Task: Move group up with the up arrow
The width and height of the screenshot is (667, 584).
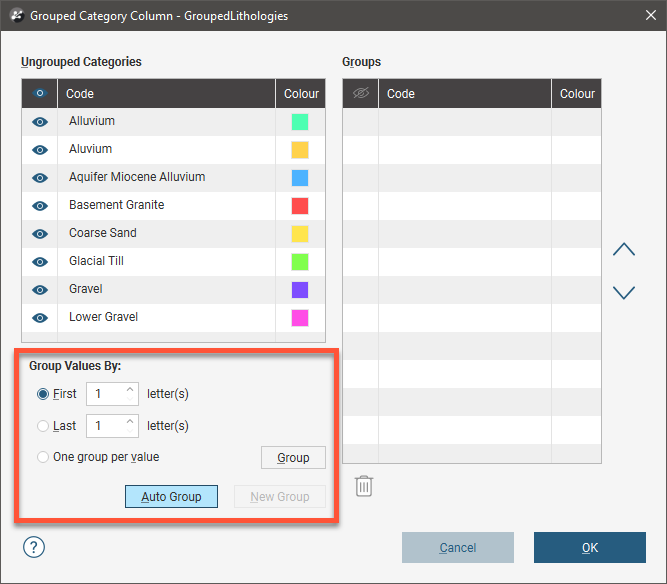Action: tap(623, 249)
